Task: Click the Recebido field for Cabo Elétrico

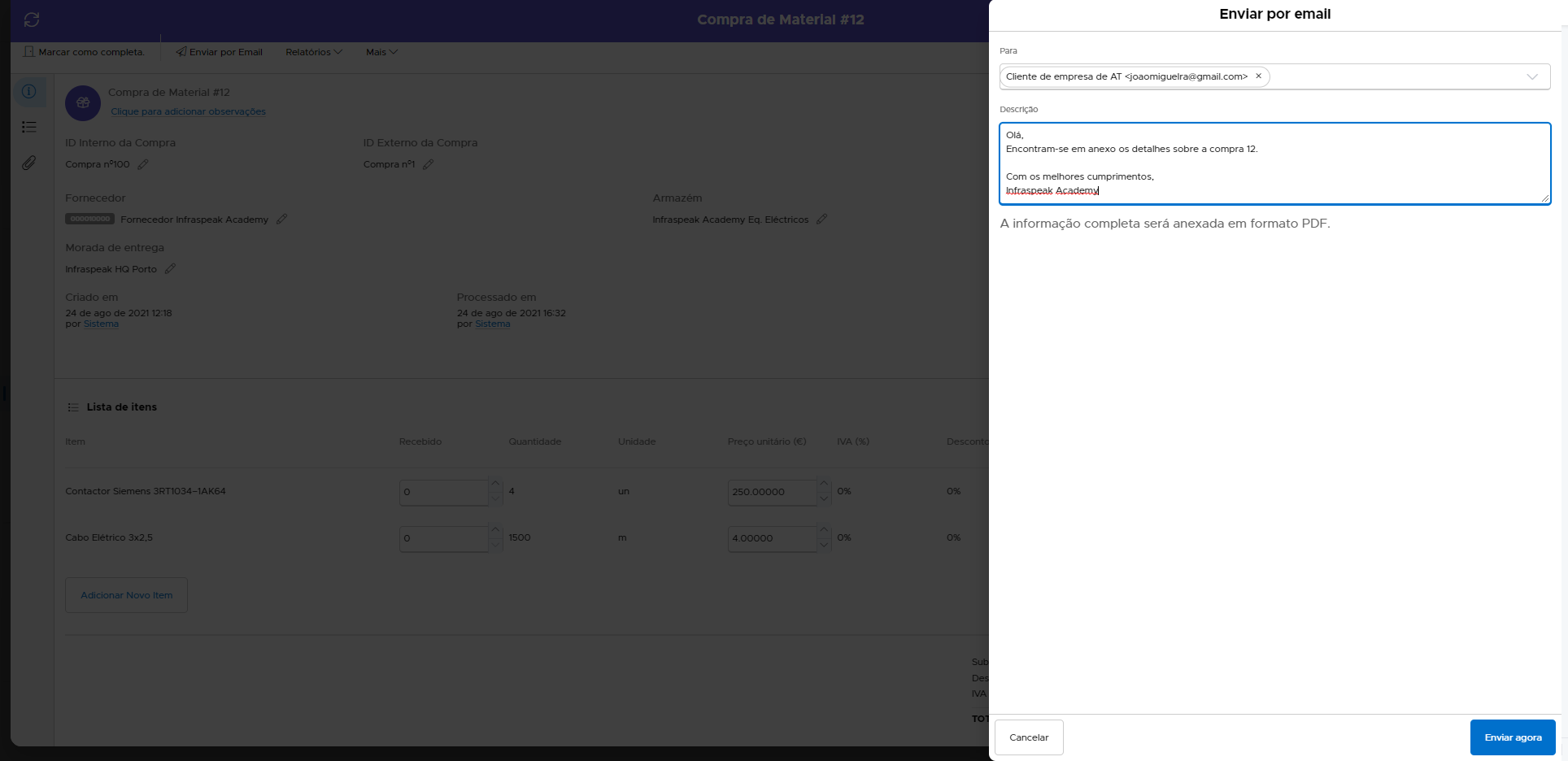Action: pos(444,538)
